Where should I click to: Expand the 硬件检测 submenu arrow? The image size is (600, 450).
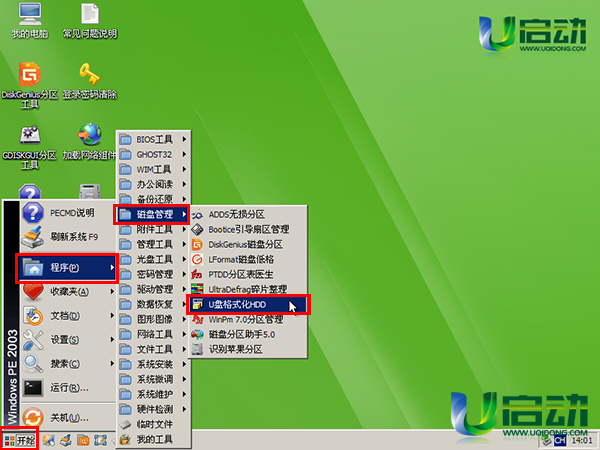[x=184, y=409]
